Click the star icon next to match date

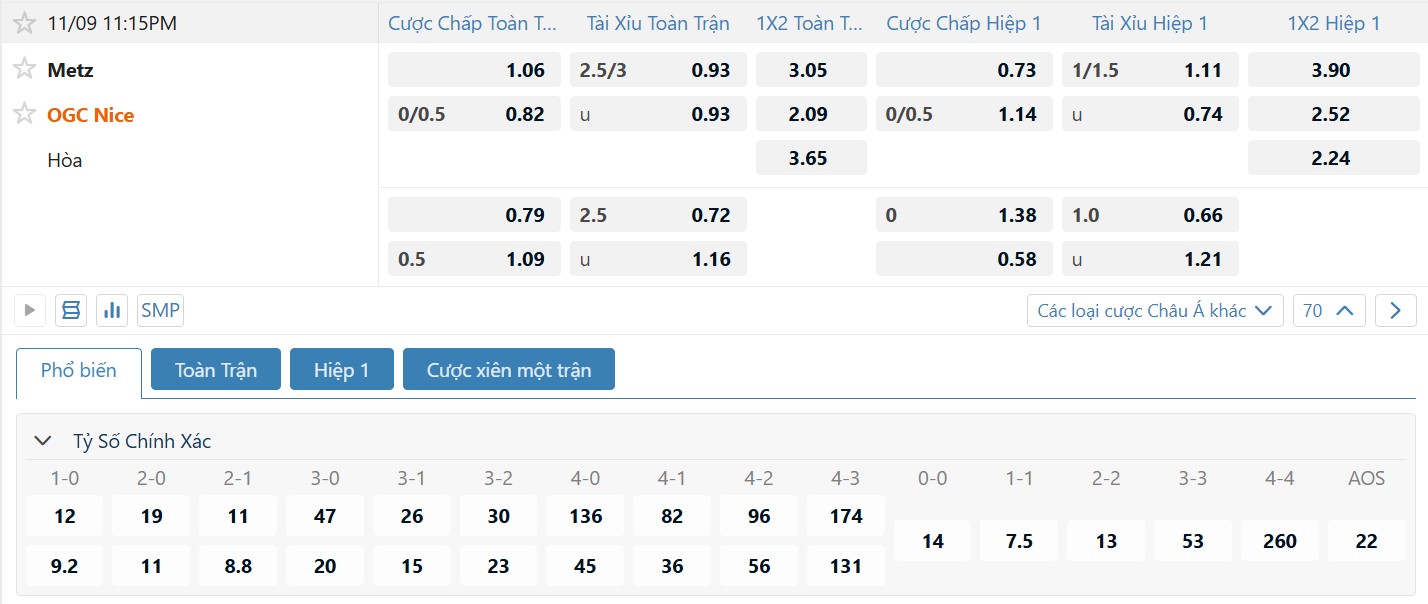(x=25, y=22)
